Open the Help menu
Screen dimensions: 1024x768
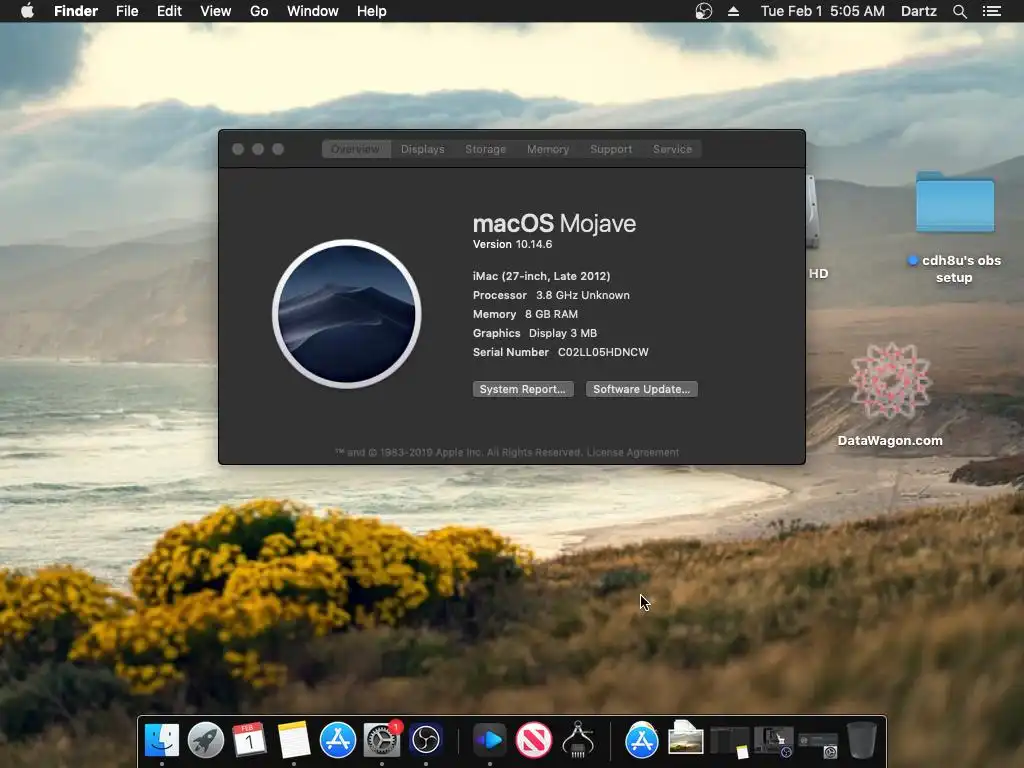tap(372, 11)
